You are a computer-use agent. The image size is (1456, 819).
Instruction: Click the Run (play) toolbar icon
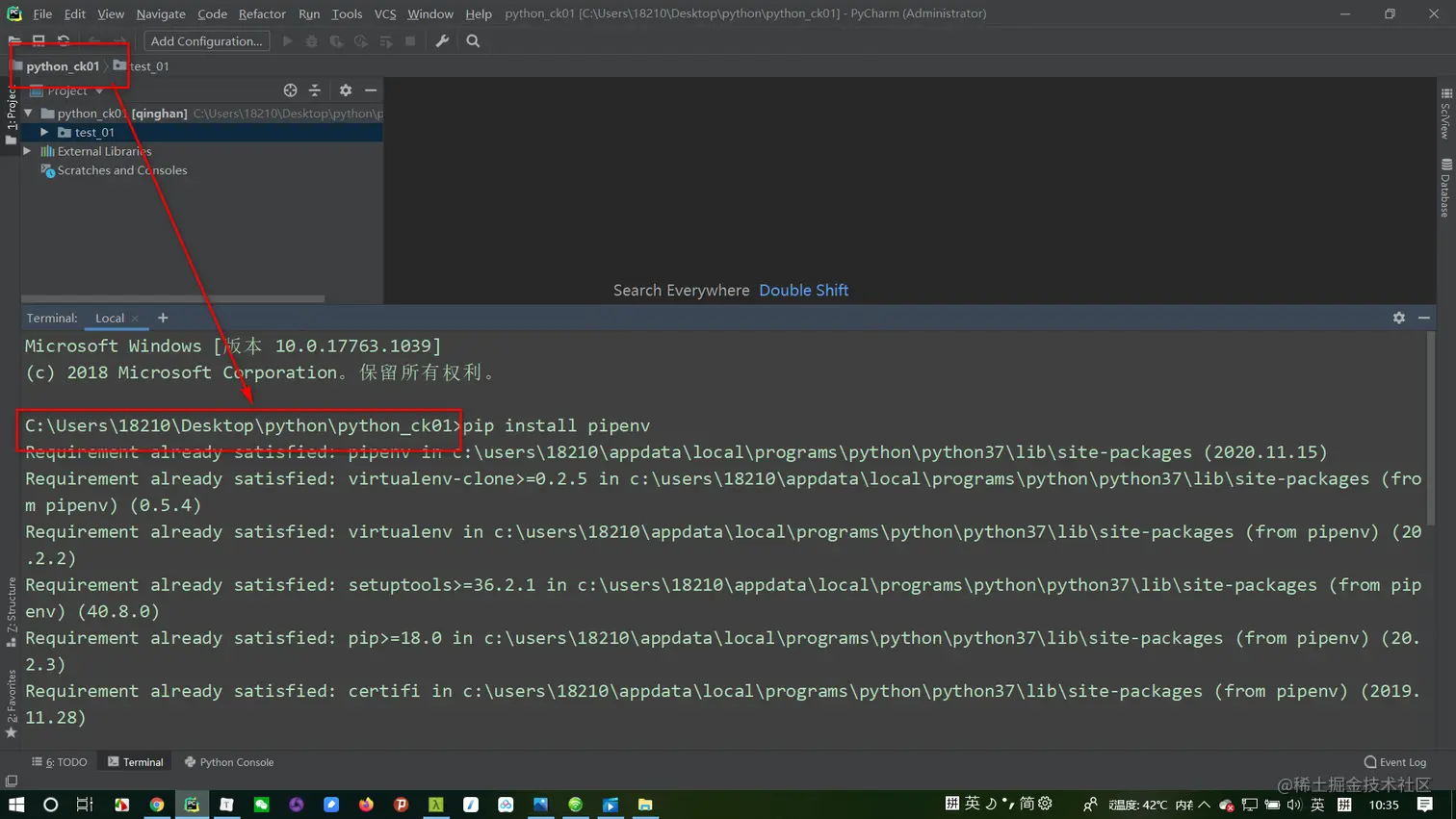287,41
